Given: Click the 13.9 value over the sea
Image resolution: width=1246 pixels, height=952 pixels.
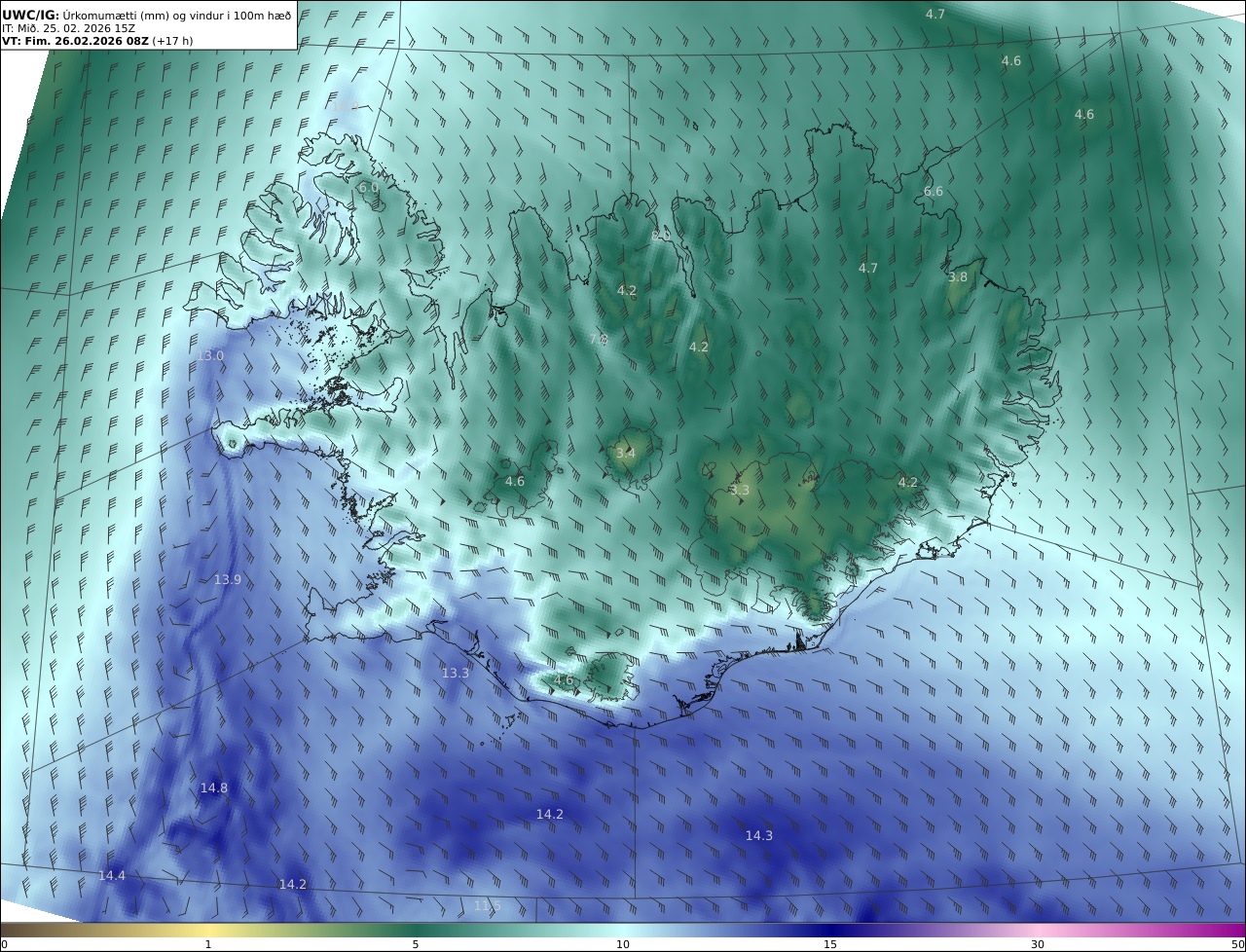Looking at the screenshot, I should pos(228,579).
